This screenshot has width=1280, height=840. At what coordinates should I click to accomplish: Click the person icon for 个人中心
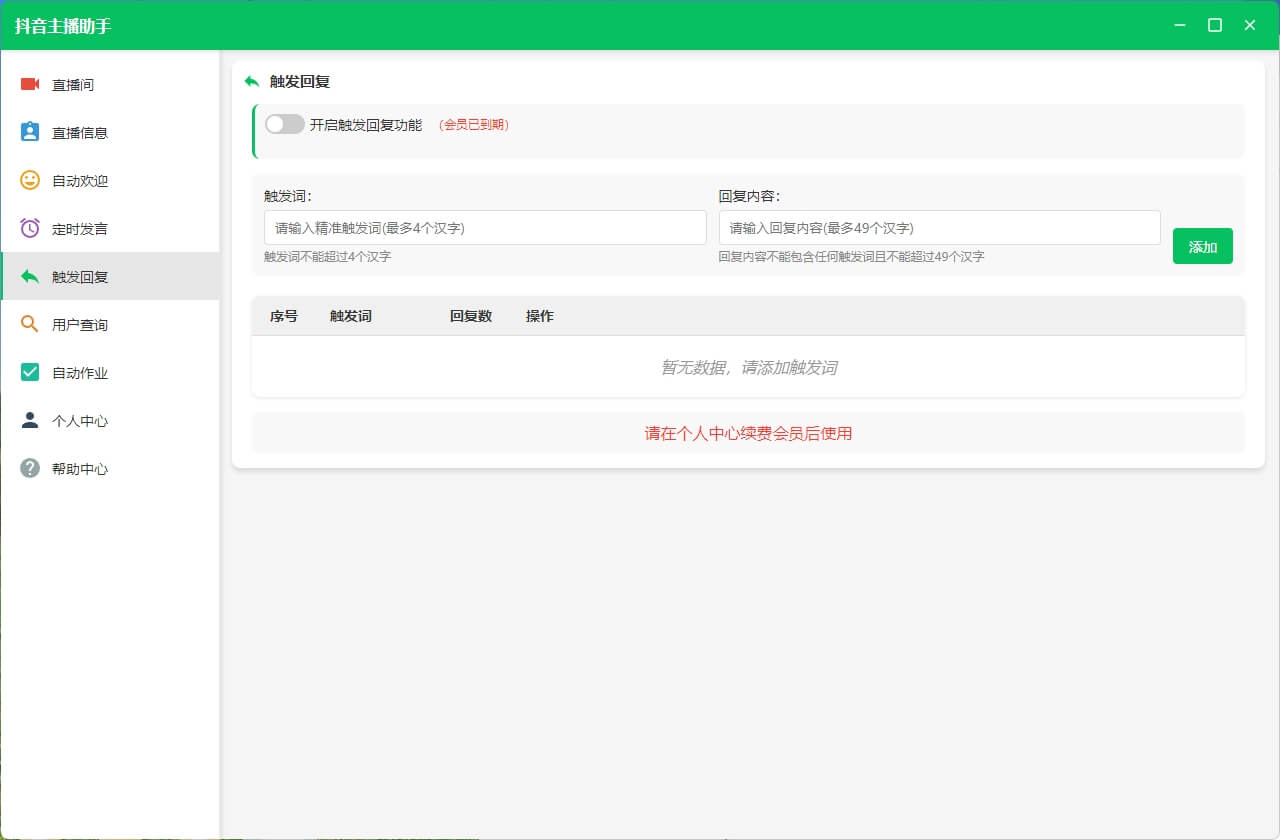(x=30, y=420)
